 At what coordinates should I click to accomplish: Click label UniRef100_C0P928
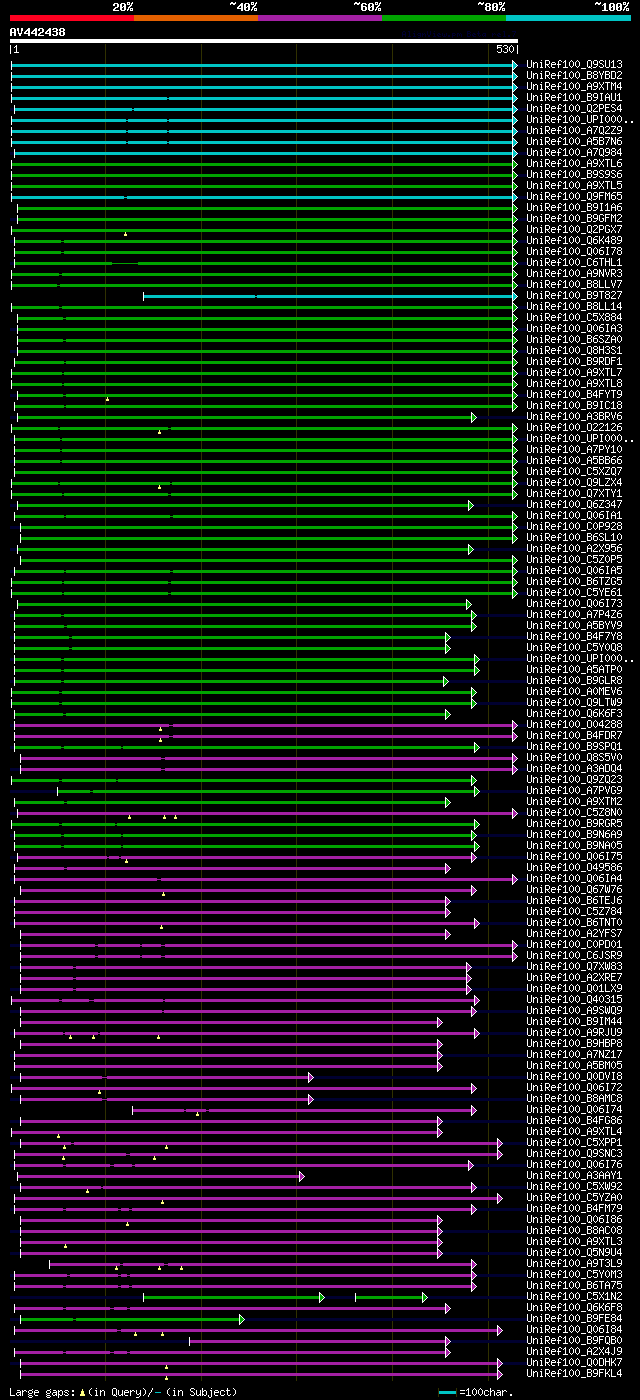point(574,526)
